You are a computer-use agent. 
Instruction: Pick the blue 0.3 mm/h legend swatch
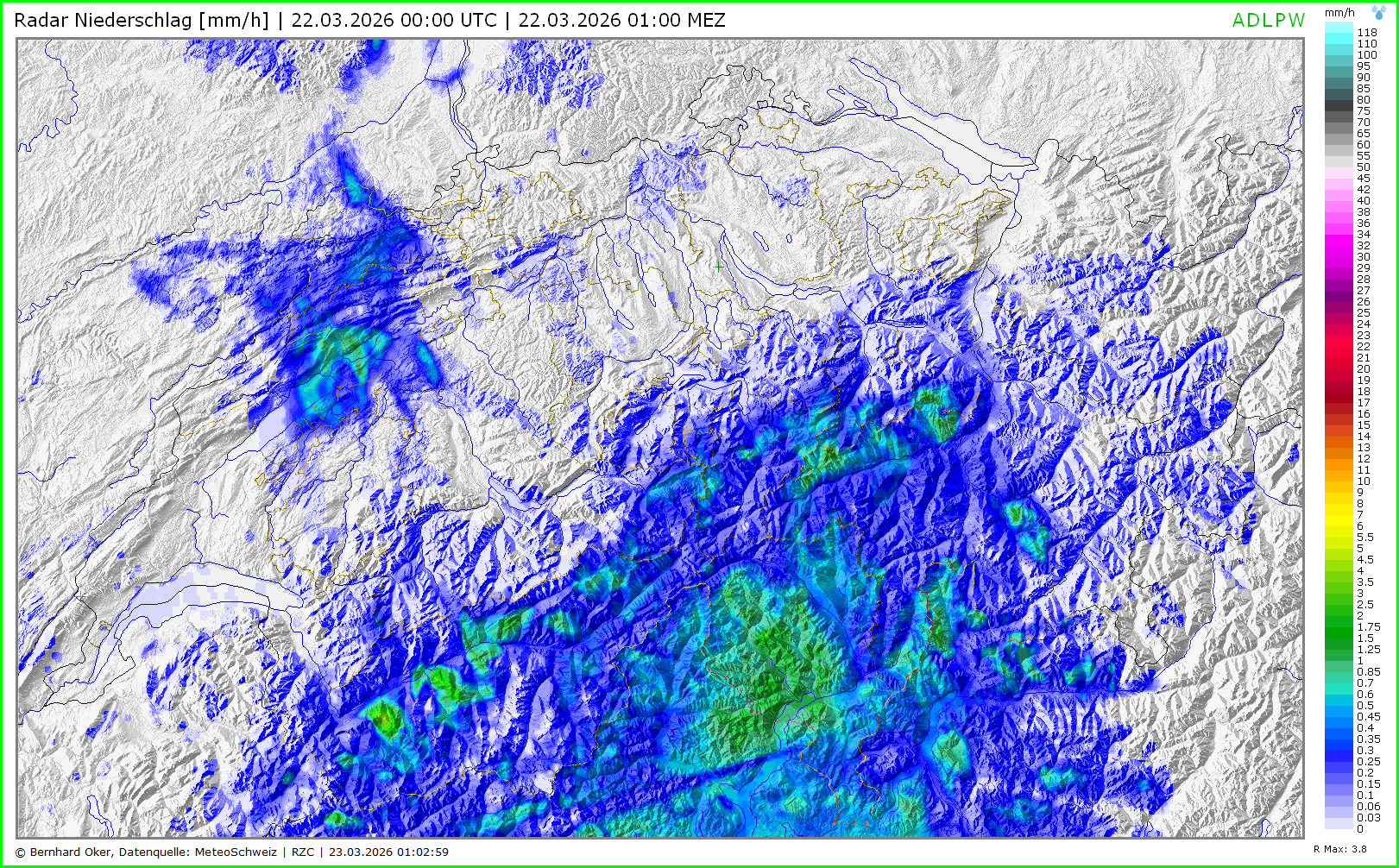pos(1339,751)
